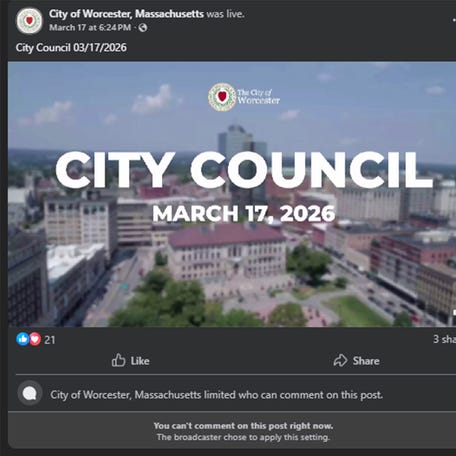
Task: Click the red heart reaction icon
Action: tap(35, 339)
